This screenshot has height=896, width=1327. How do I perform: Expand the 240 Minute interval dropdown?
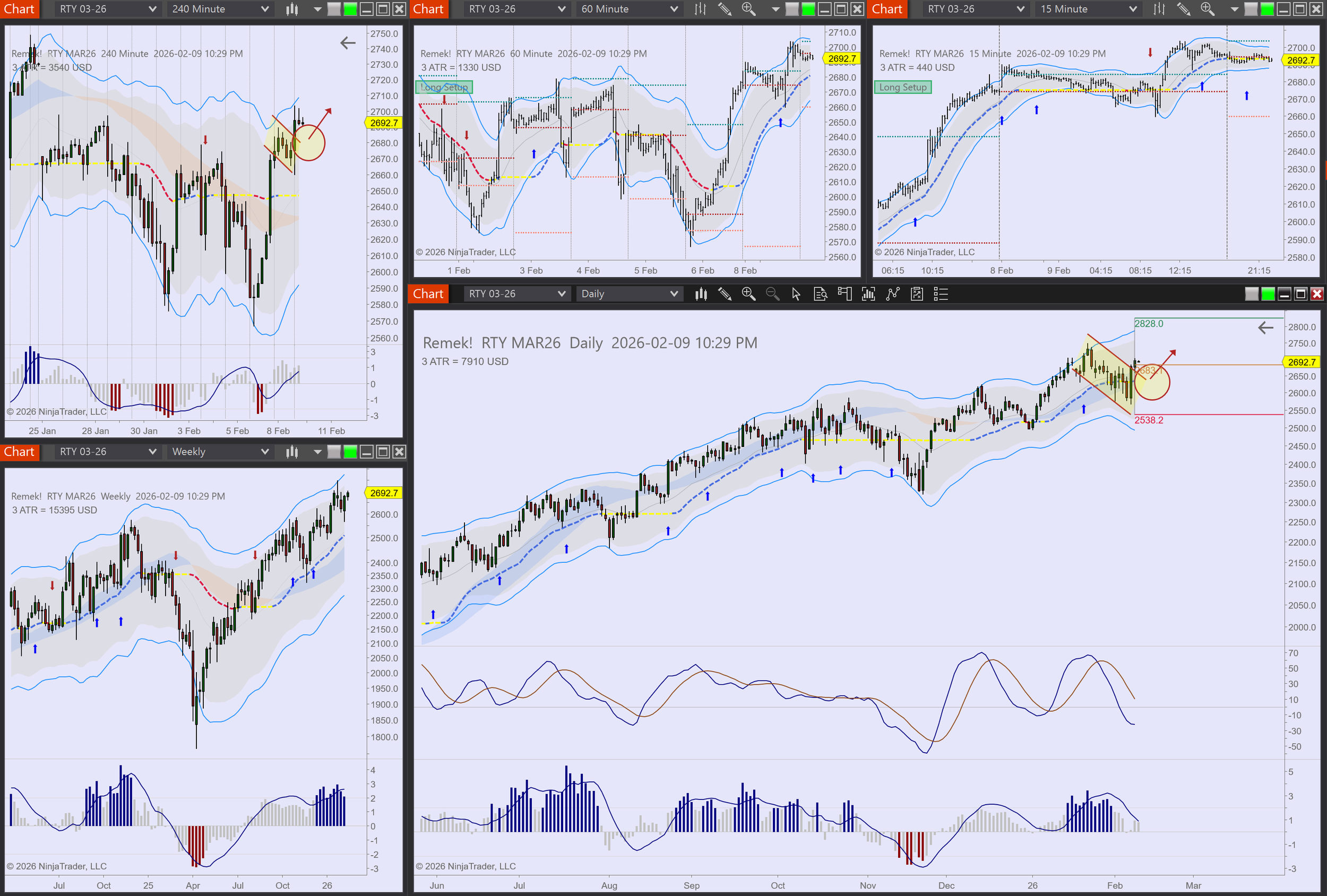point(220,9)
